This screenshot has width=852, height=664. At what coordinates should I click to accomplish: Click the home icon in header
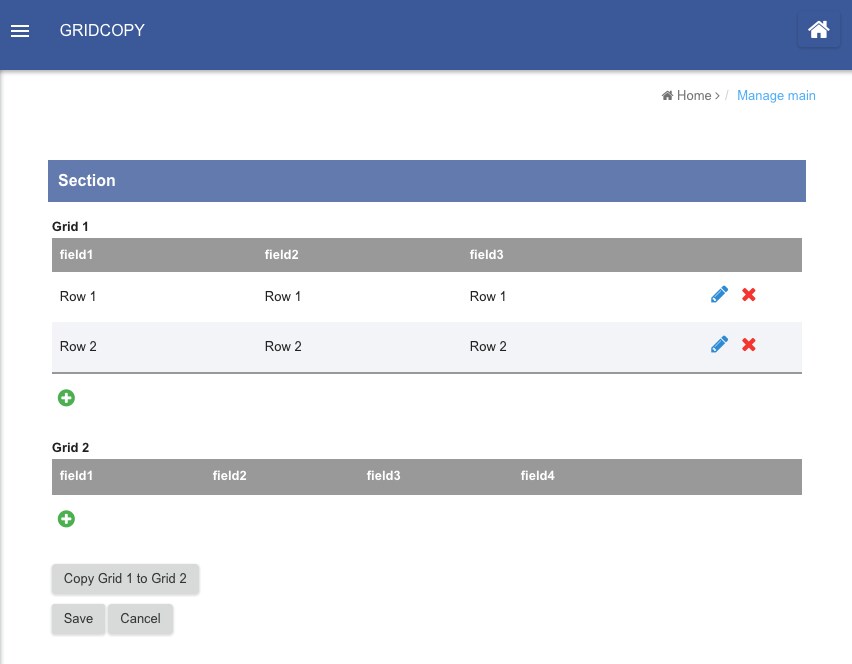(x=818, y=29)
